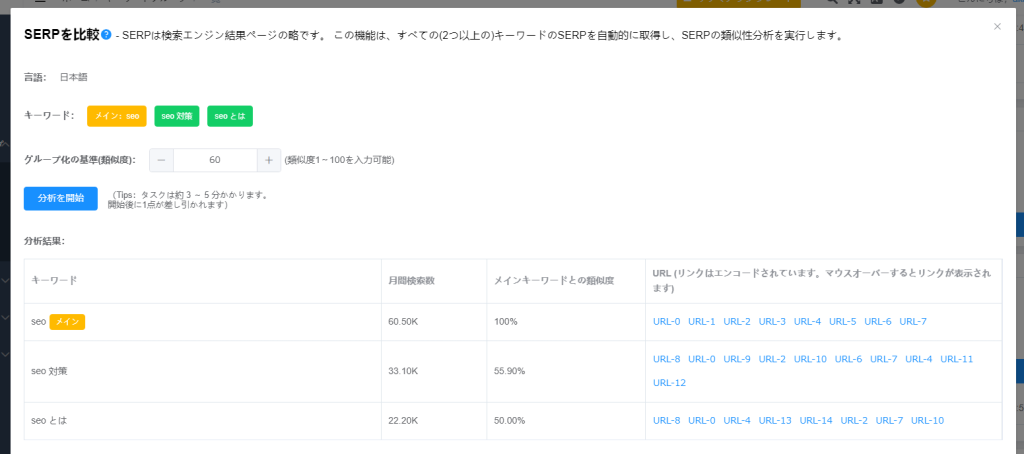Open URL-5 in the seo メイン row
This screenshot has height=454, width=1024.
[842, 321]
